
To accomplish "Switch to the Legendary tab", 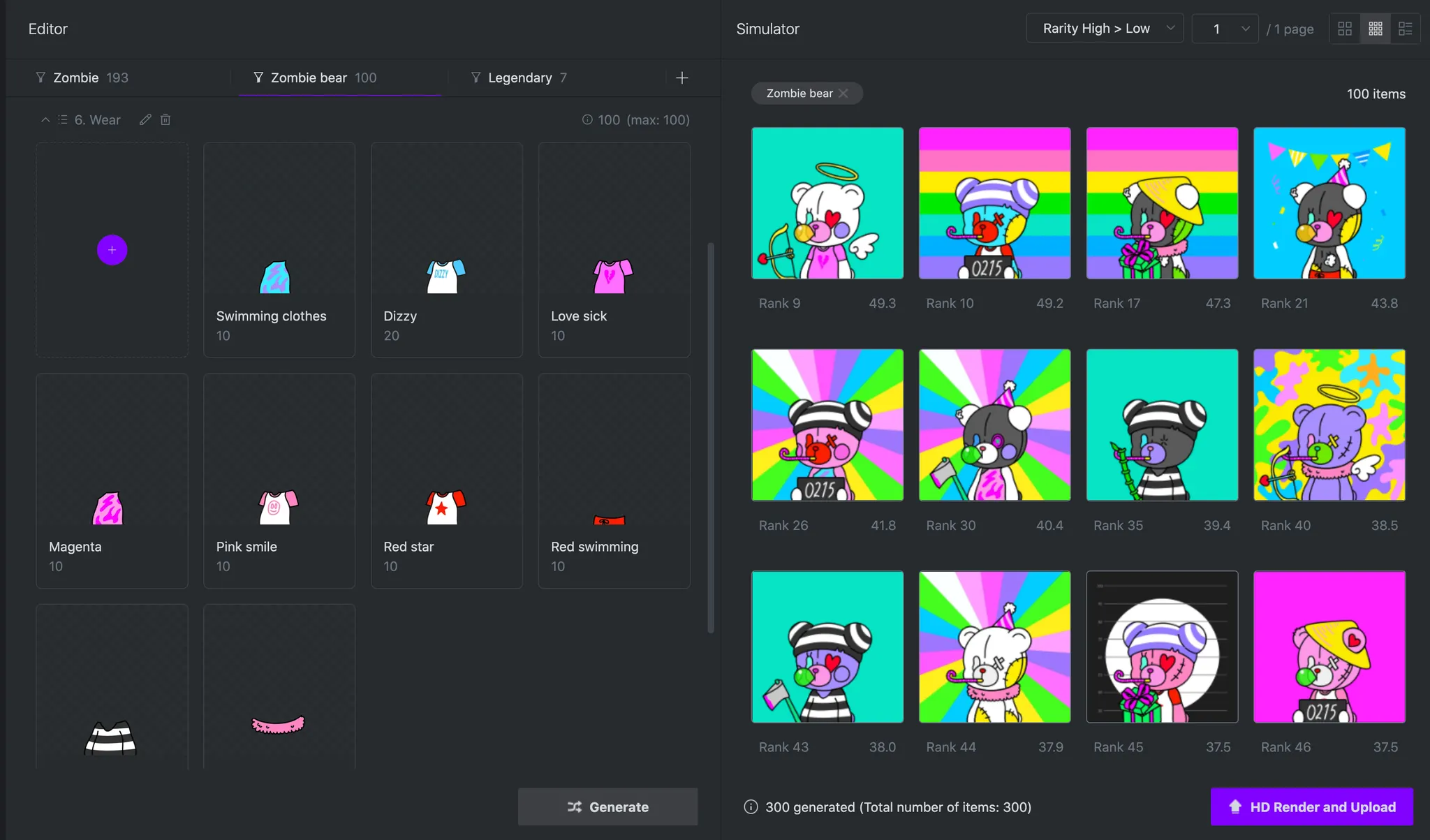I will tap(519, 78).
